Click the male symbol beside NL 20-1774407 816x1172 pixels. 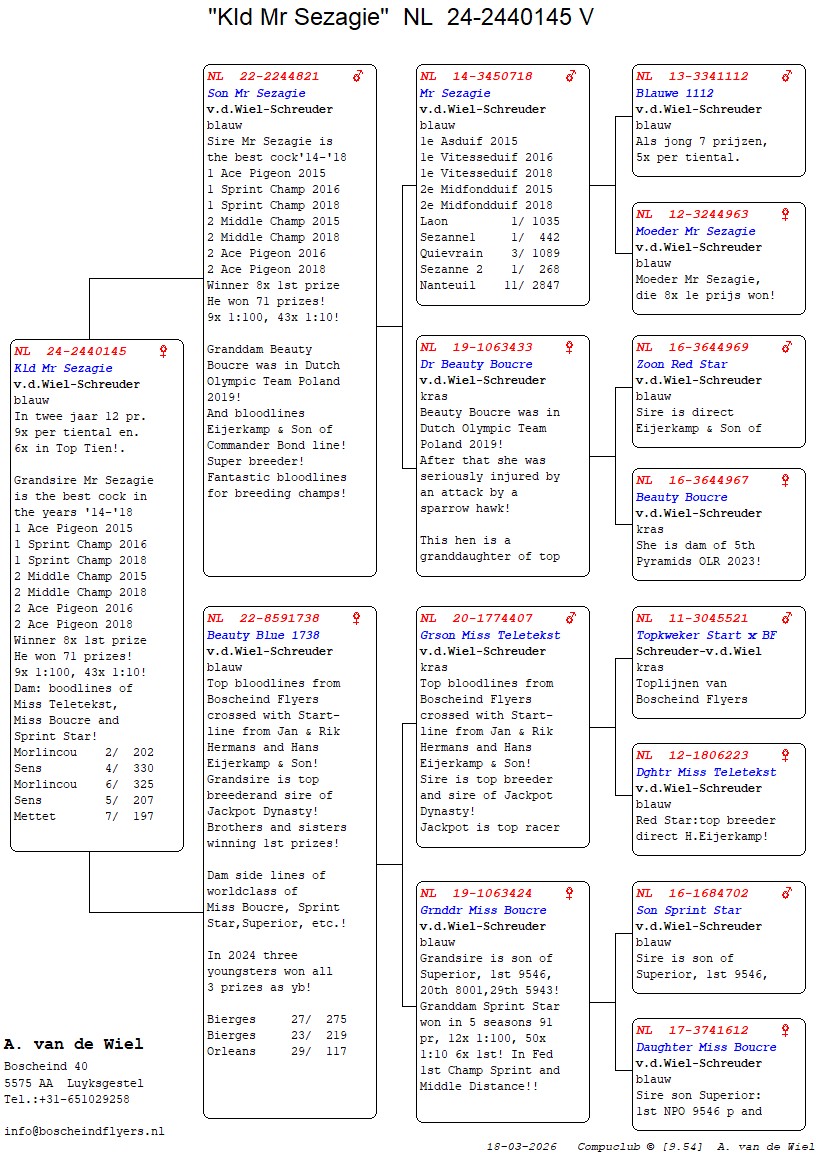coord(571,618)
